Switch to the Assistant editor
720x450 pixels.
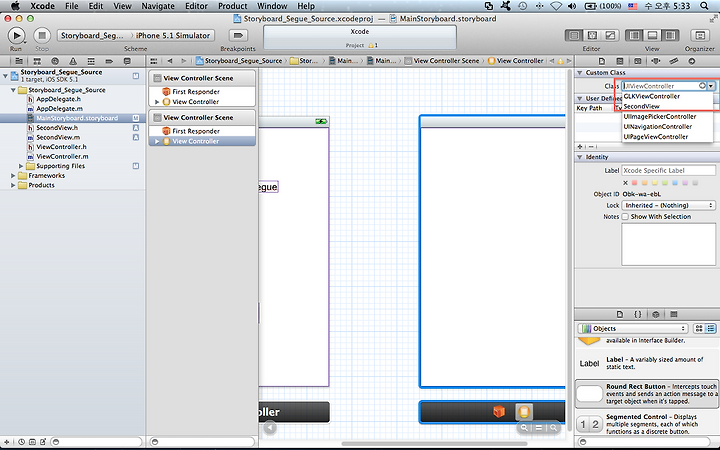click(x=592, y=35)
